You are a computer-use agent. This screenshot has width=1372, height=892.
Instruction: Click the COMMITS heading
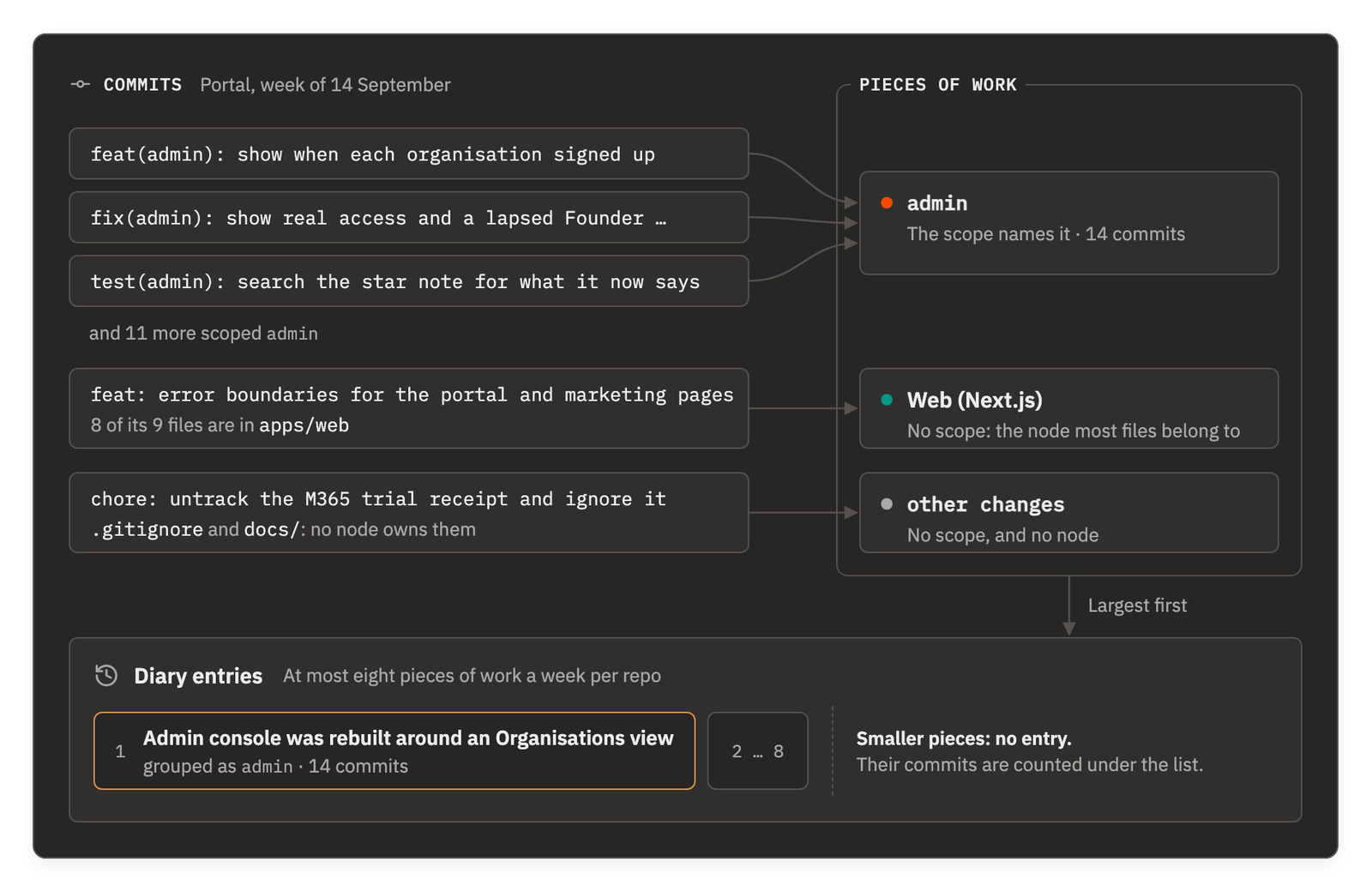pyautogui.click(x=142, y=84)
